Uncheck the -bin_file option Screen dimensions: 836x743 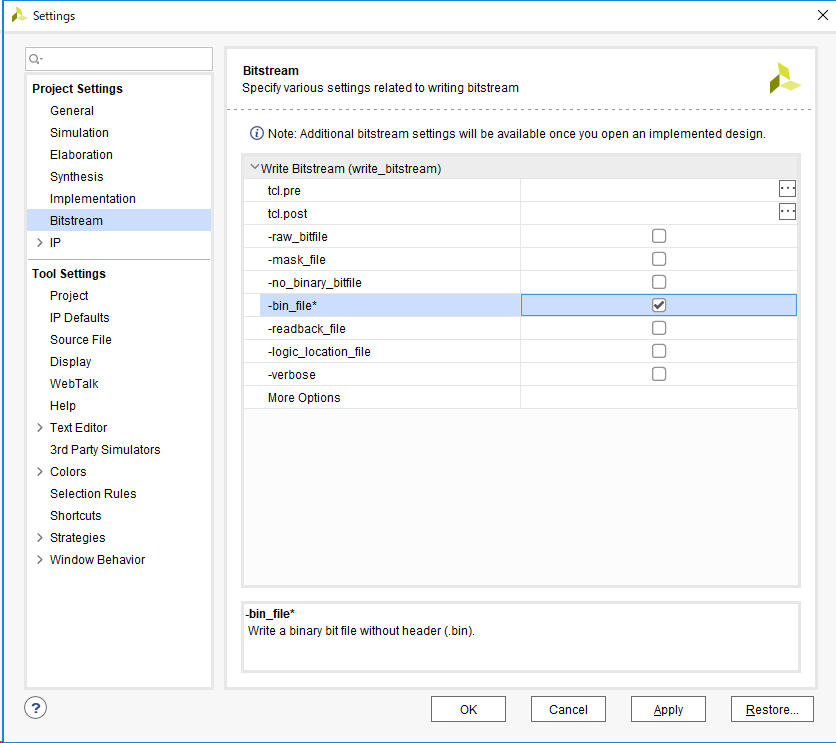[659, 305]
